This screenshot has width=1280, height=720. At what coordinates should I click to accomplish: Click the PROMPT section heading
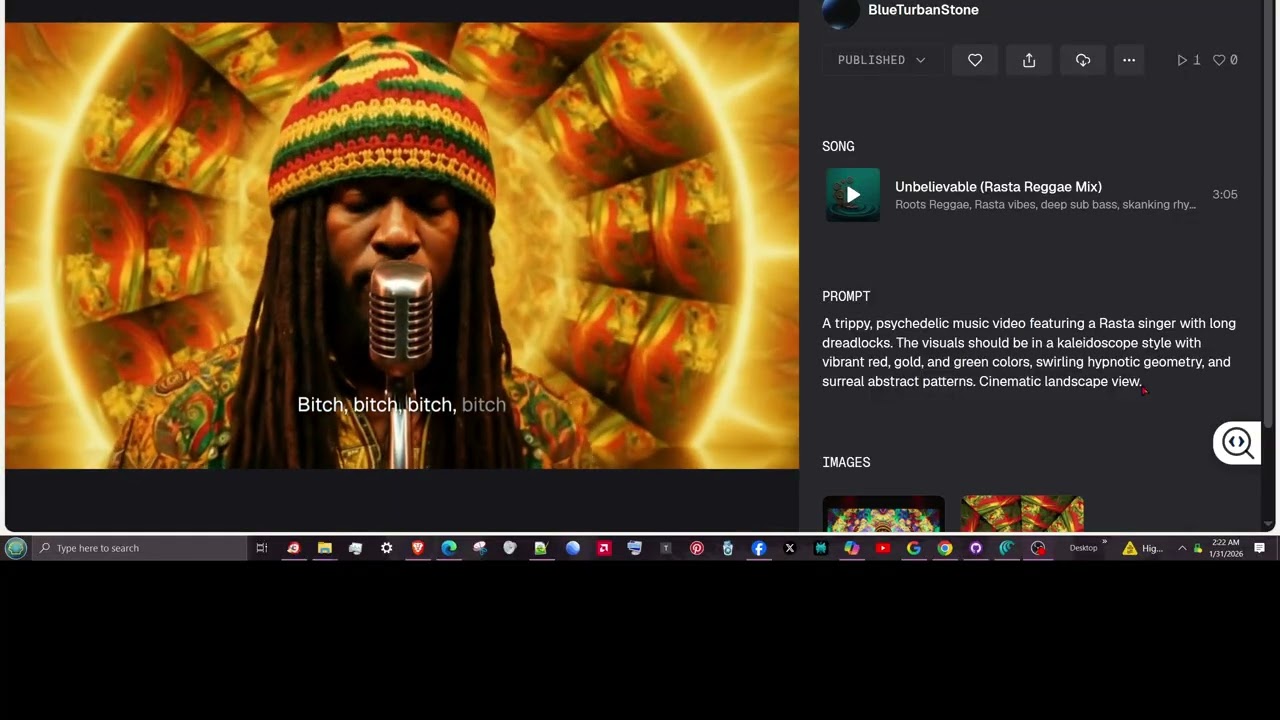pos(846,297)
